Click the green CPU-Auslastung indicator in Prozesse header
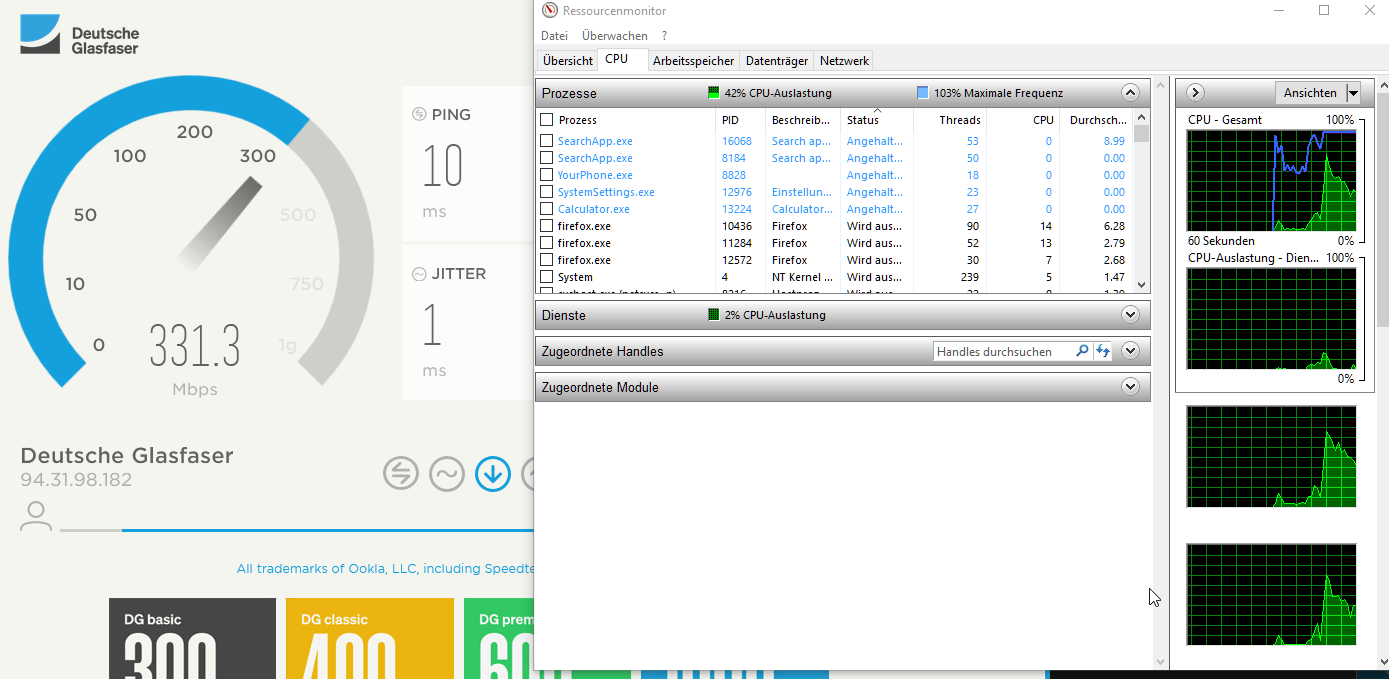This screenshot has height=679, width=1389. (714, 93)
